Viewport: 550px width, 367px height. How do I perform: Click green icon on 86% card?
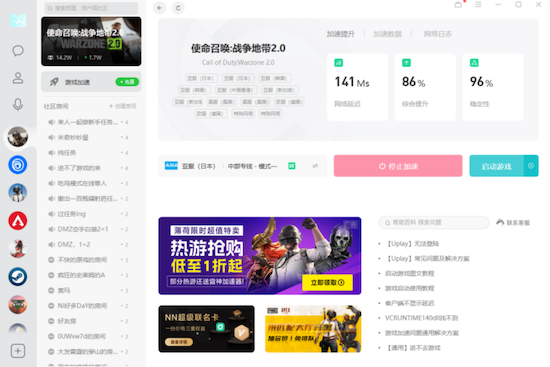tap(406, 63)
